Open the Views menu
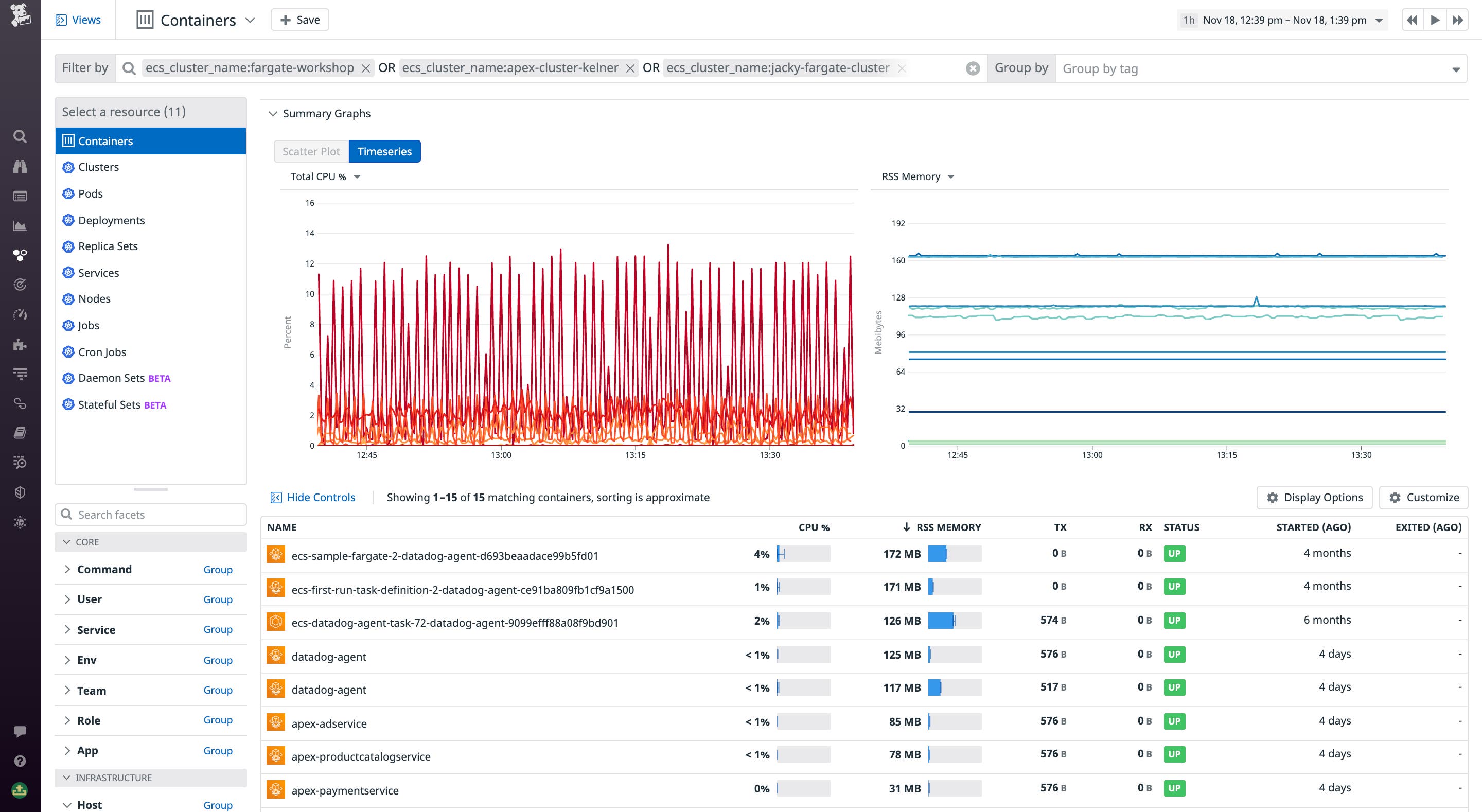The height and width of the screenshot is (812, 1482). [79, 19]
